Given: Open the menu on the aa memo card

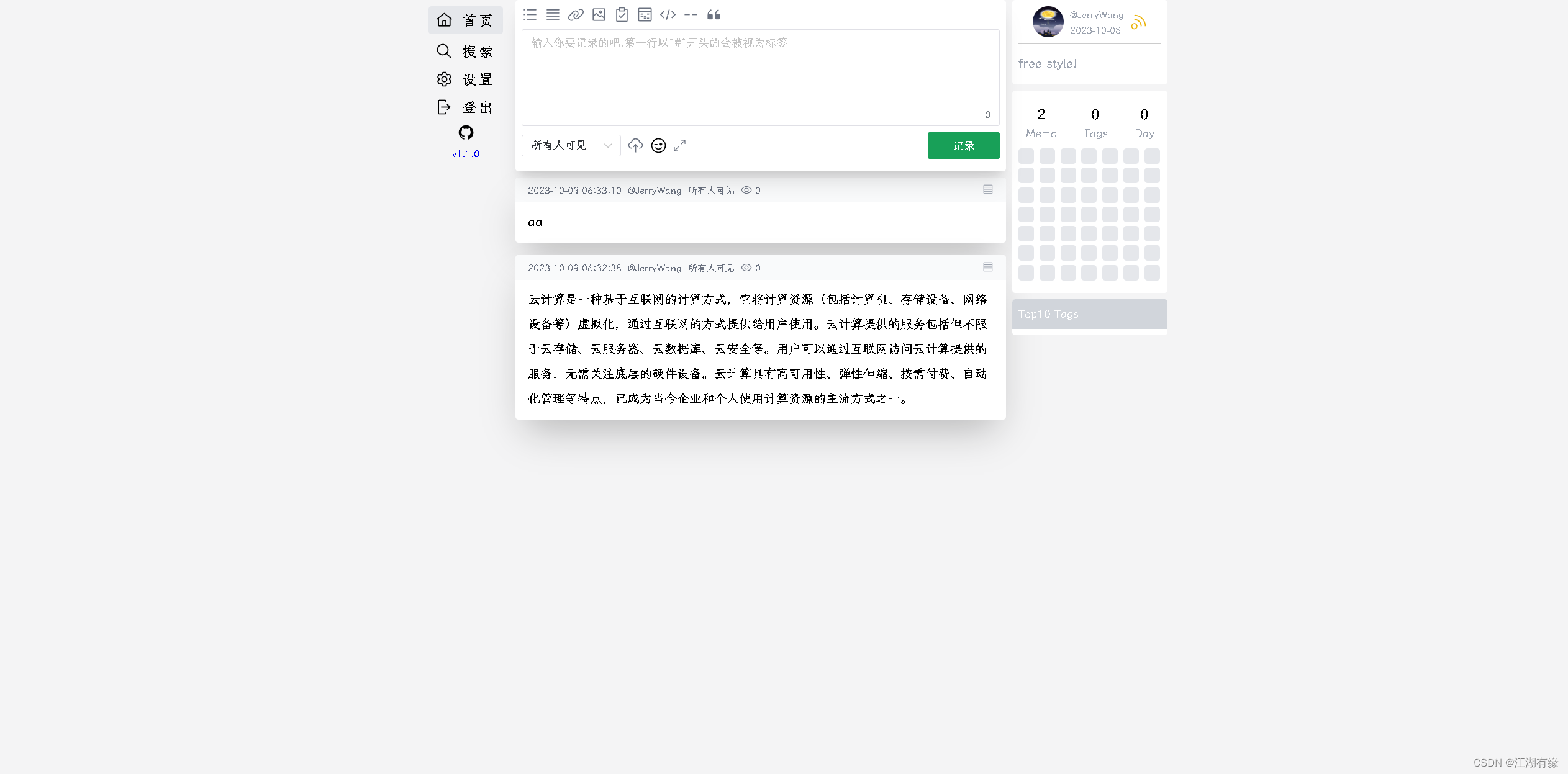Looking at the screenshot, I should [987, 189].
